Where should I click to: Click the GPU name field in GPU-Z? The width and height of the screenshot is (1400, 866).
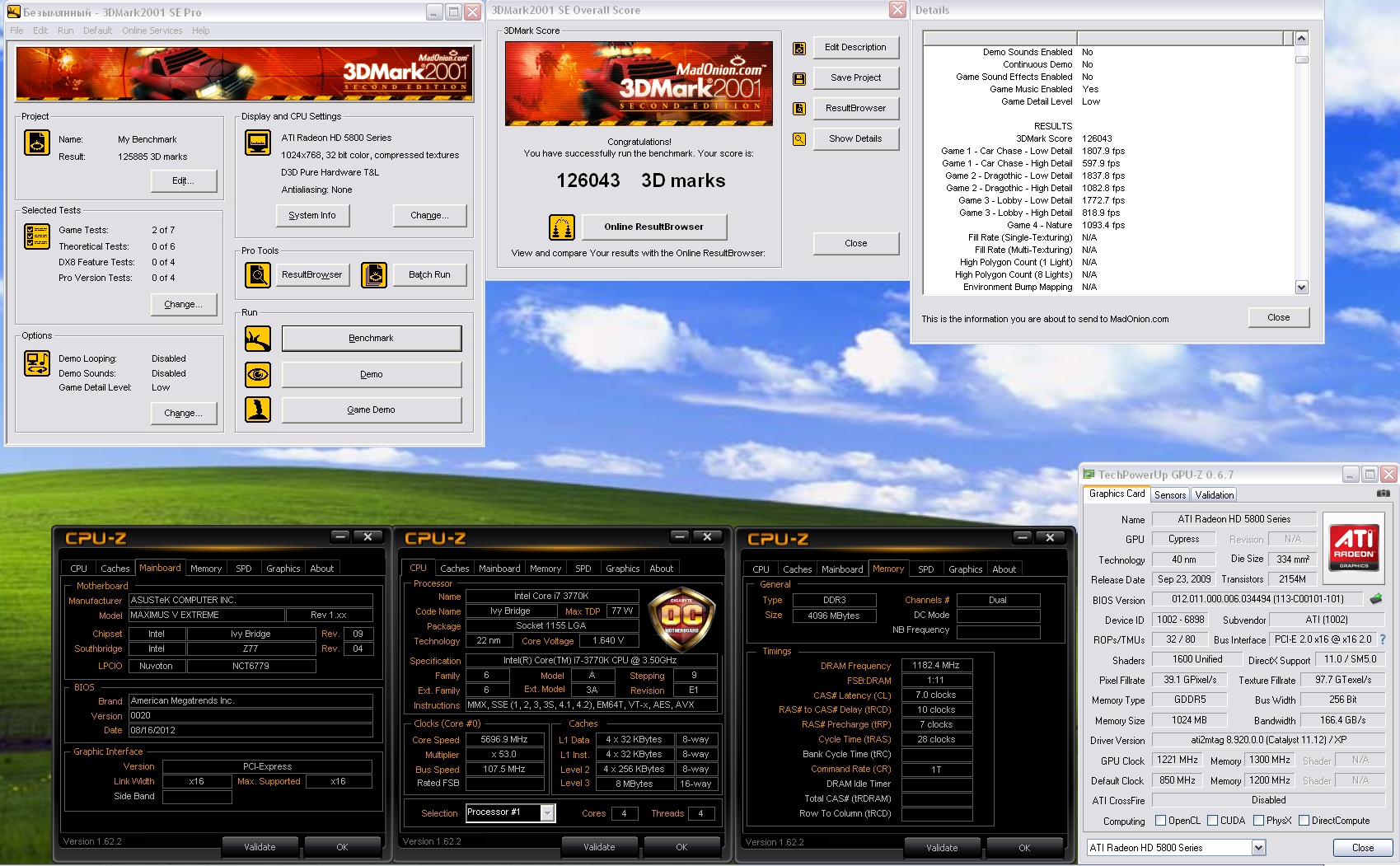(x=1234, y=519)
